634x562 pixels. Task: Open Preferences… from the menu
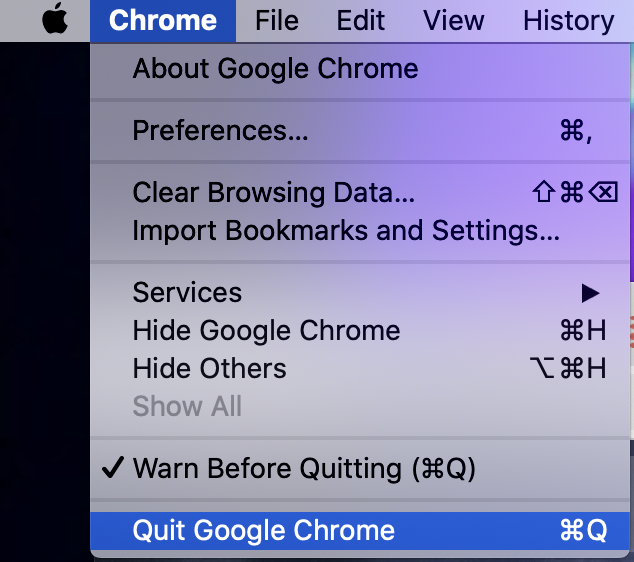[360, 131]
